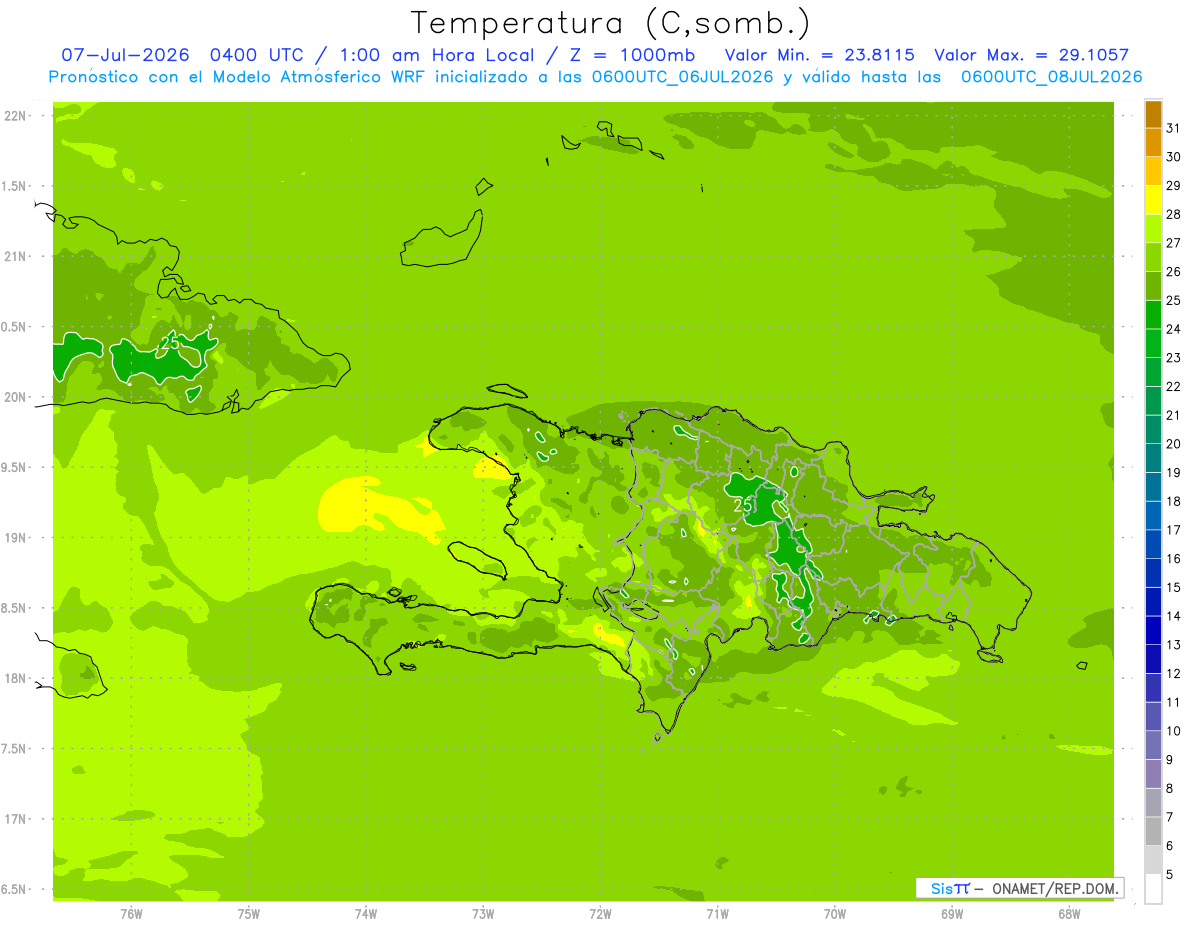
Task: Pick the blue legend band between 15 and 16
Action: coord(1153,573)
